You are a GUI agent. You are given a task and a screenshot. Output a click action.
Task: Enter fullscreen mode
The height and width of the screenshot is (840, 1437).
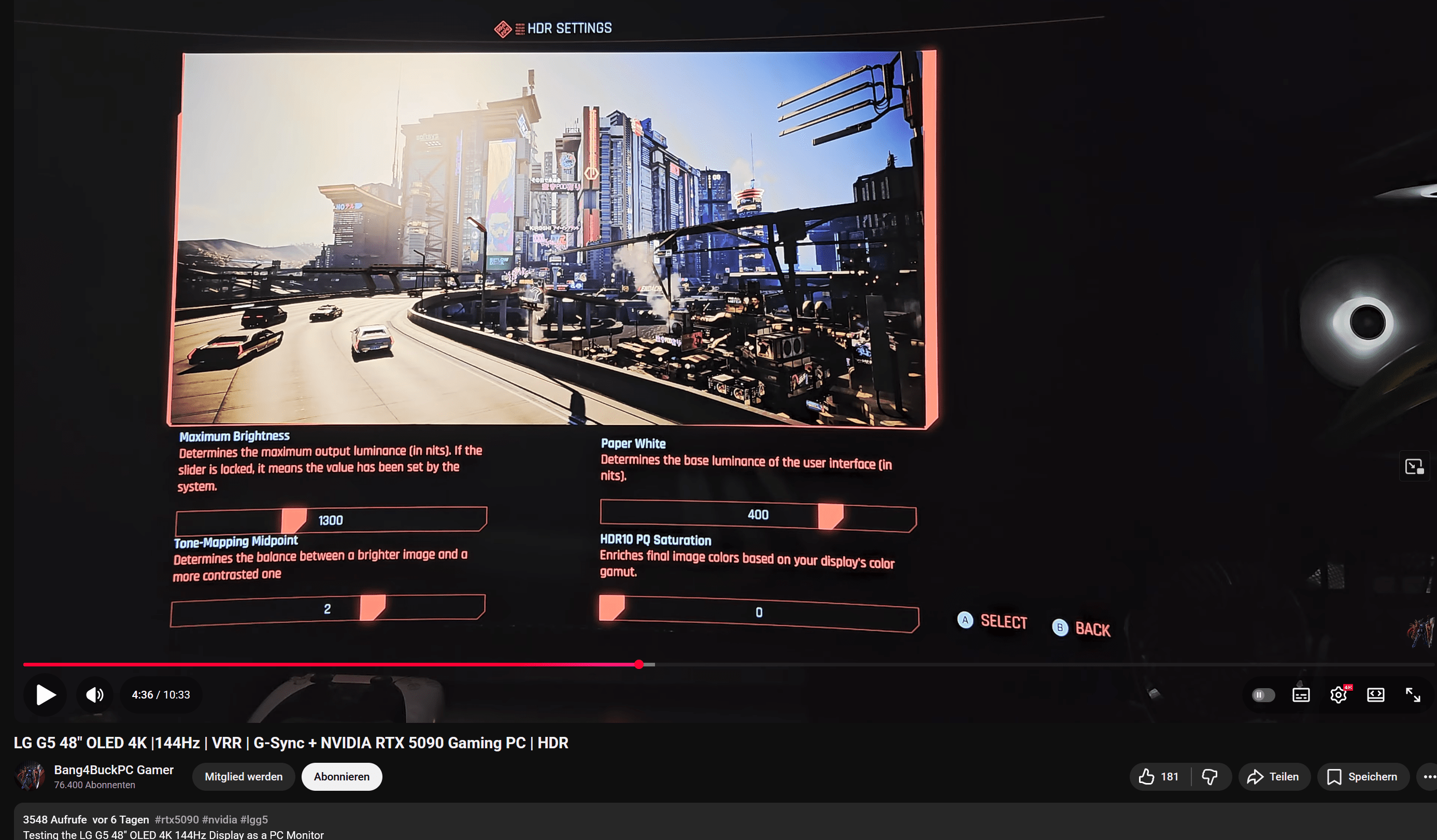click(1413, 694)
